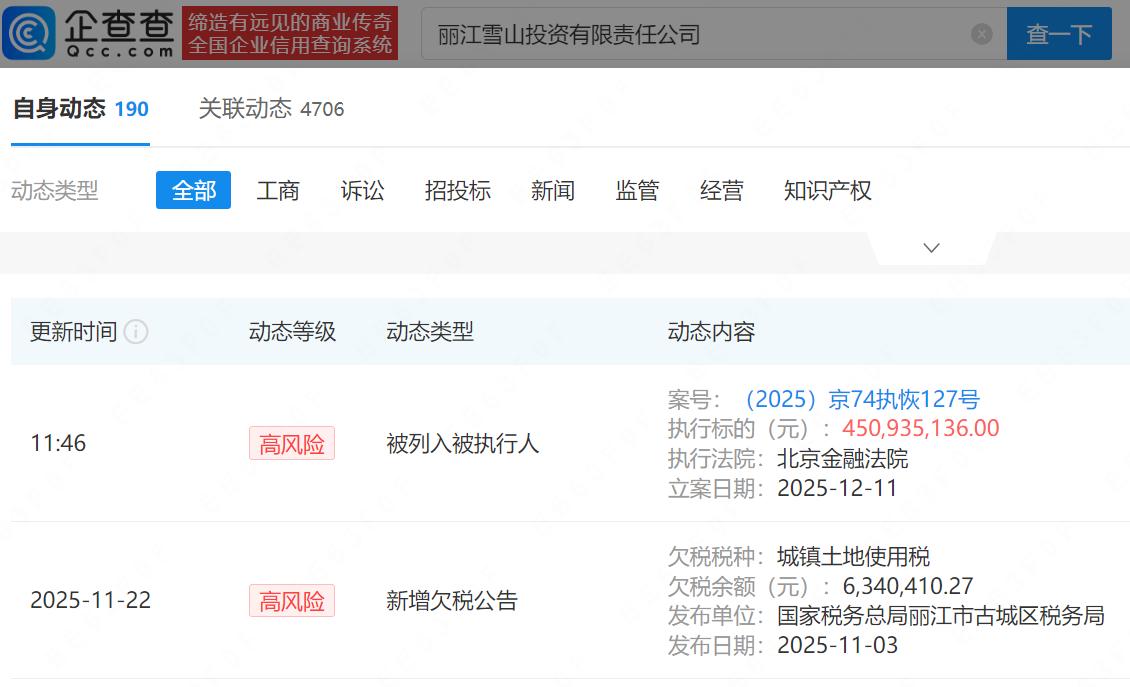Select the 监管 filter option
Viewport: 1130px width, 687px height.
point(639,190)
